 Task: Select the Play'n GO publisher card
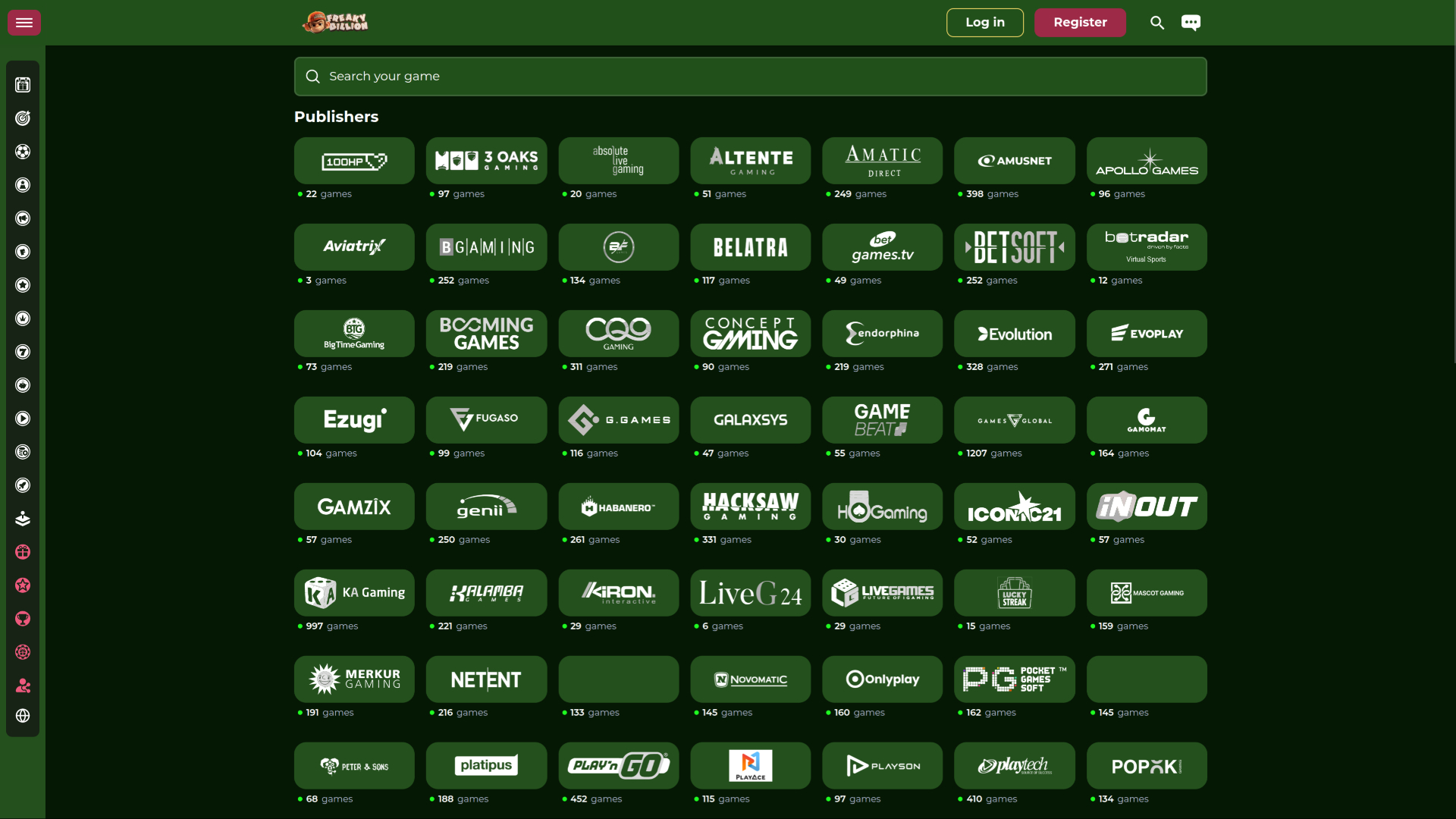[x=618, y=766]
